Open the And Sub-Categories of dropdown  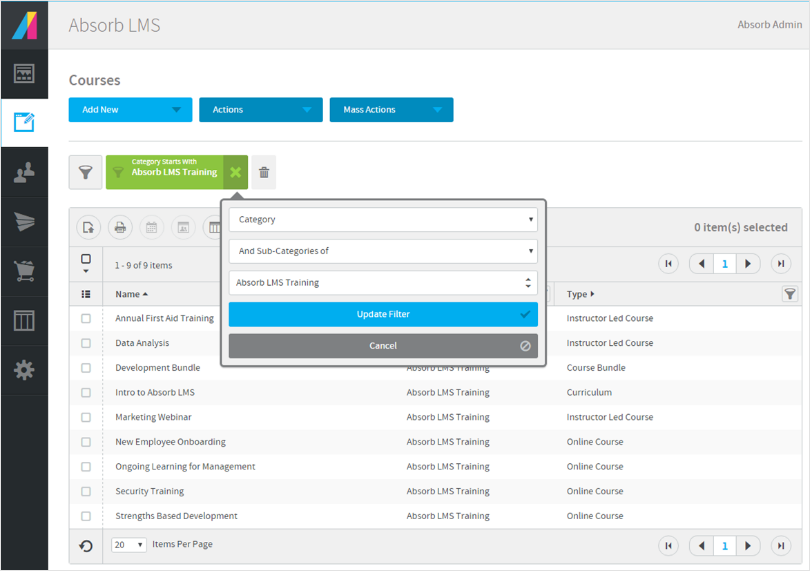tap(383, 251)
